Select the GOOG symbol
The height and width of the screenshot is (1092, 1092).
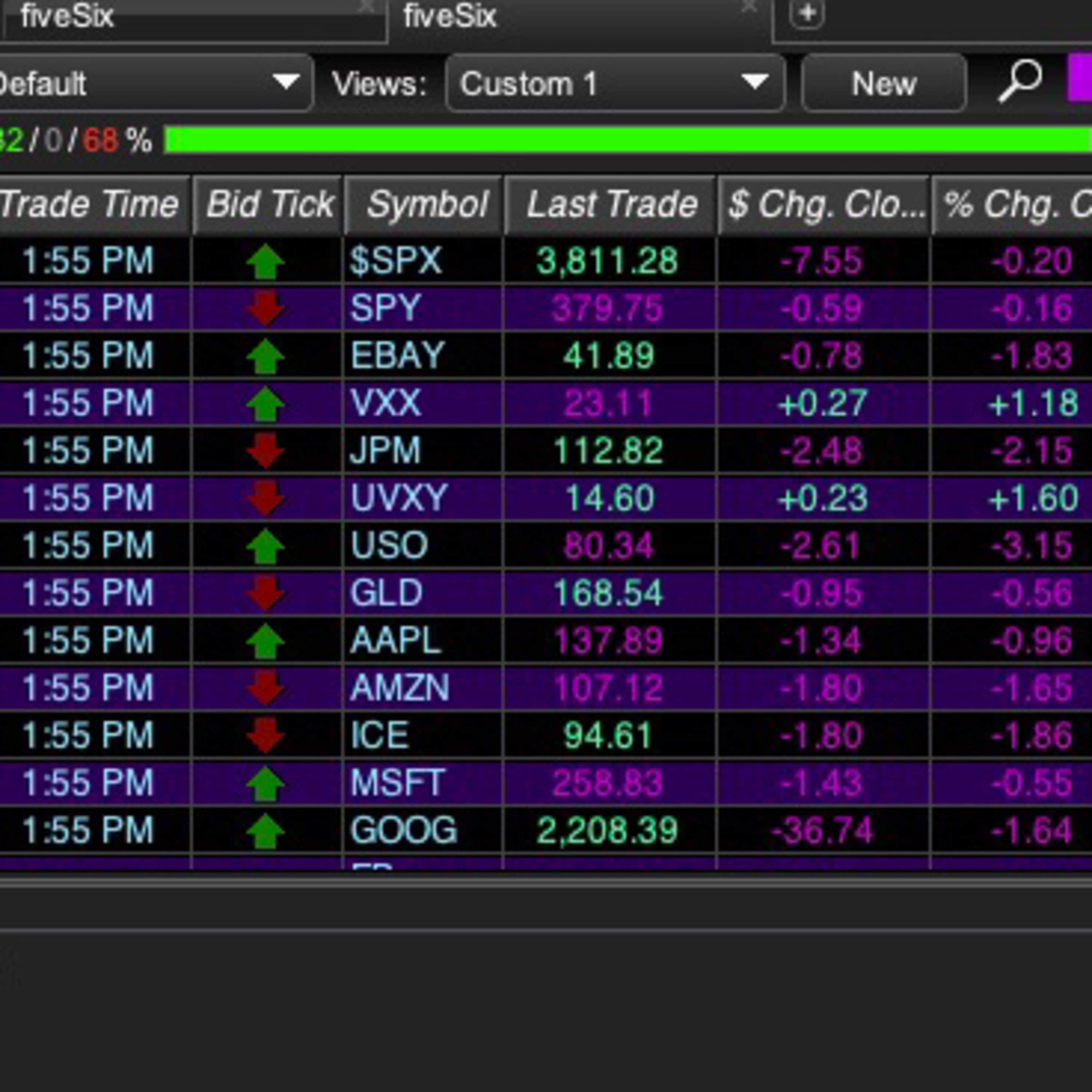pos(404,831)
